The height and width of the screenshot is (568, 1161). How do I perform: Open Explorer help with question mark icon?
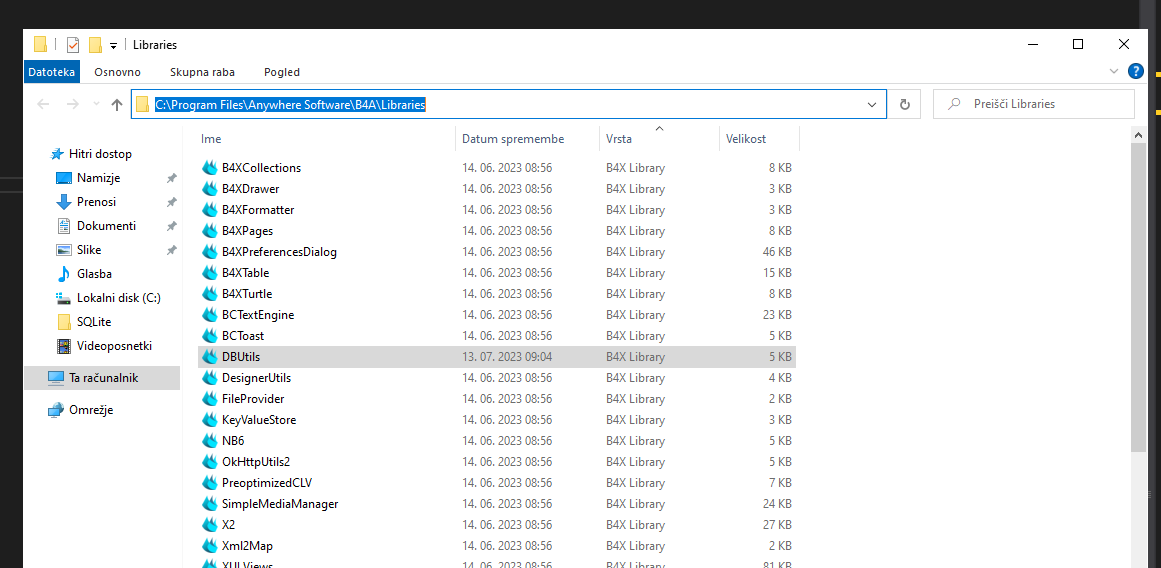pyautogui.click(x=1136, y=72)
